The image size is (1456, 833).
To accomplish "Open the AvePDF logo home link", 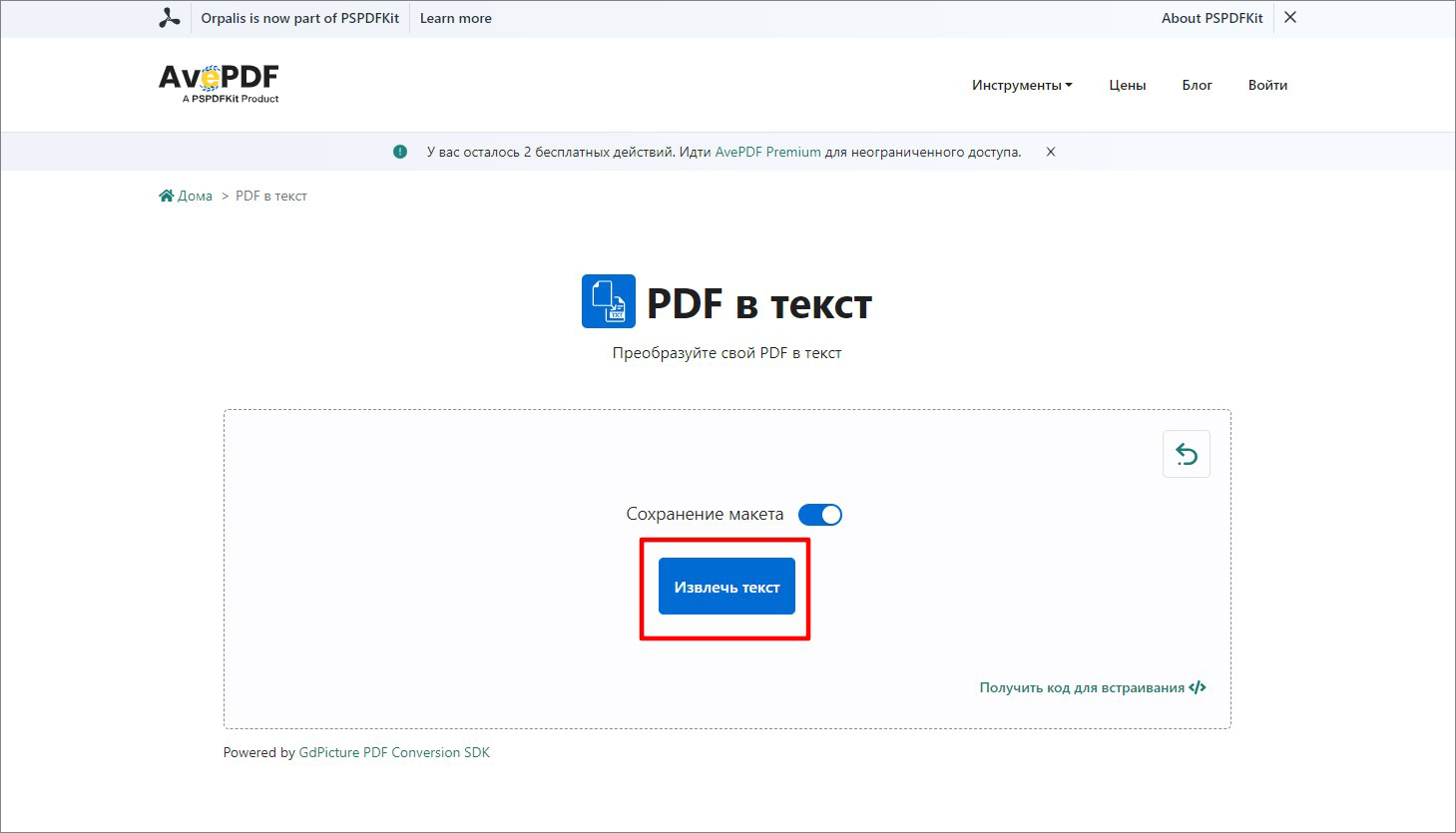I will [219, 84].
